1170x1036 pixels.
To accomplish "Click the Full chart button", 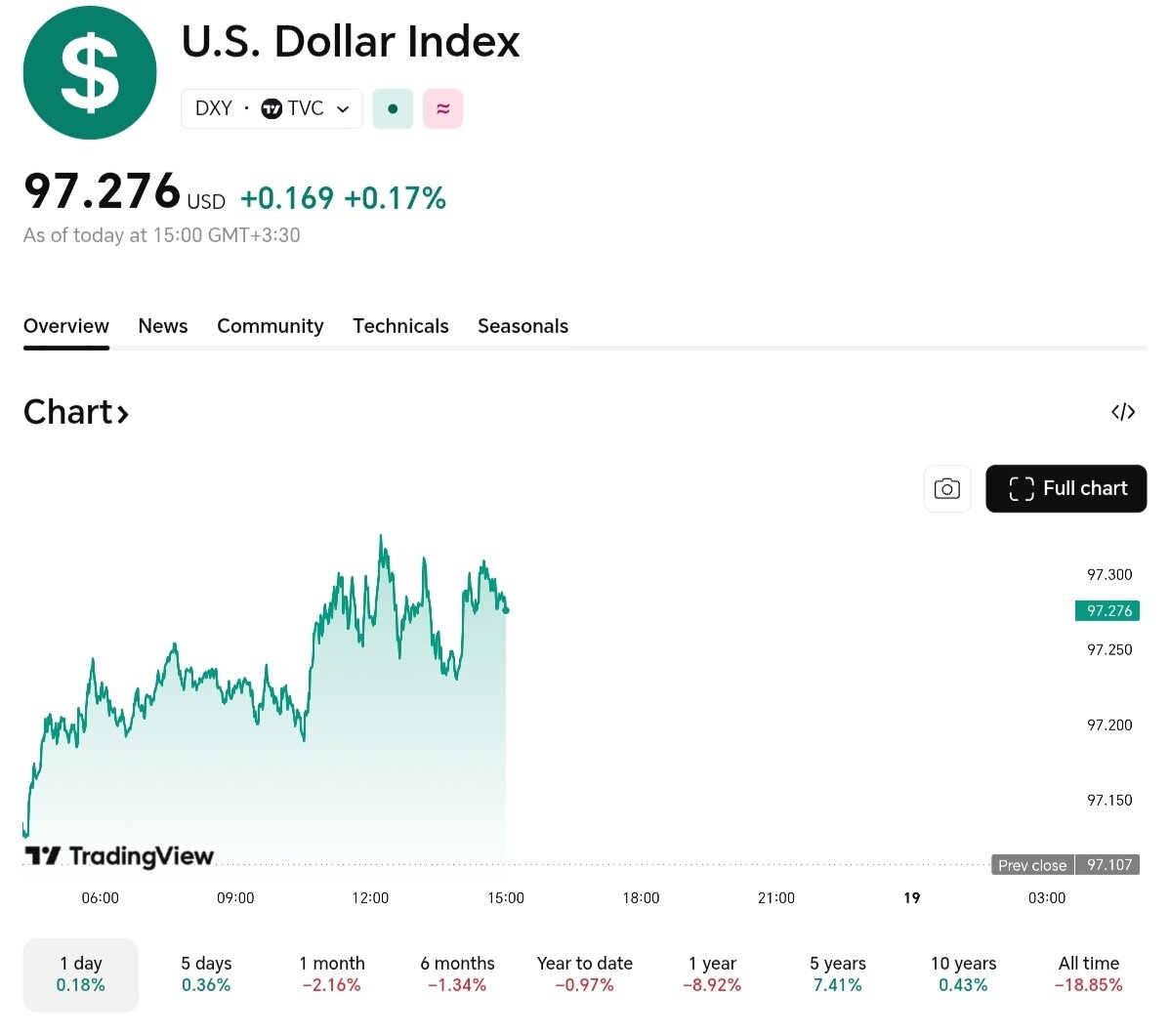I will pyautogui.click(x=1066, y=488).
